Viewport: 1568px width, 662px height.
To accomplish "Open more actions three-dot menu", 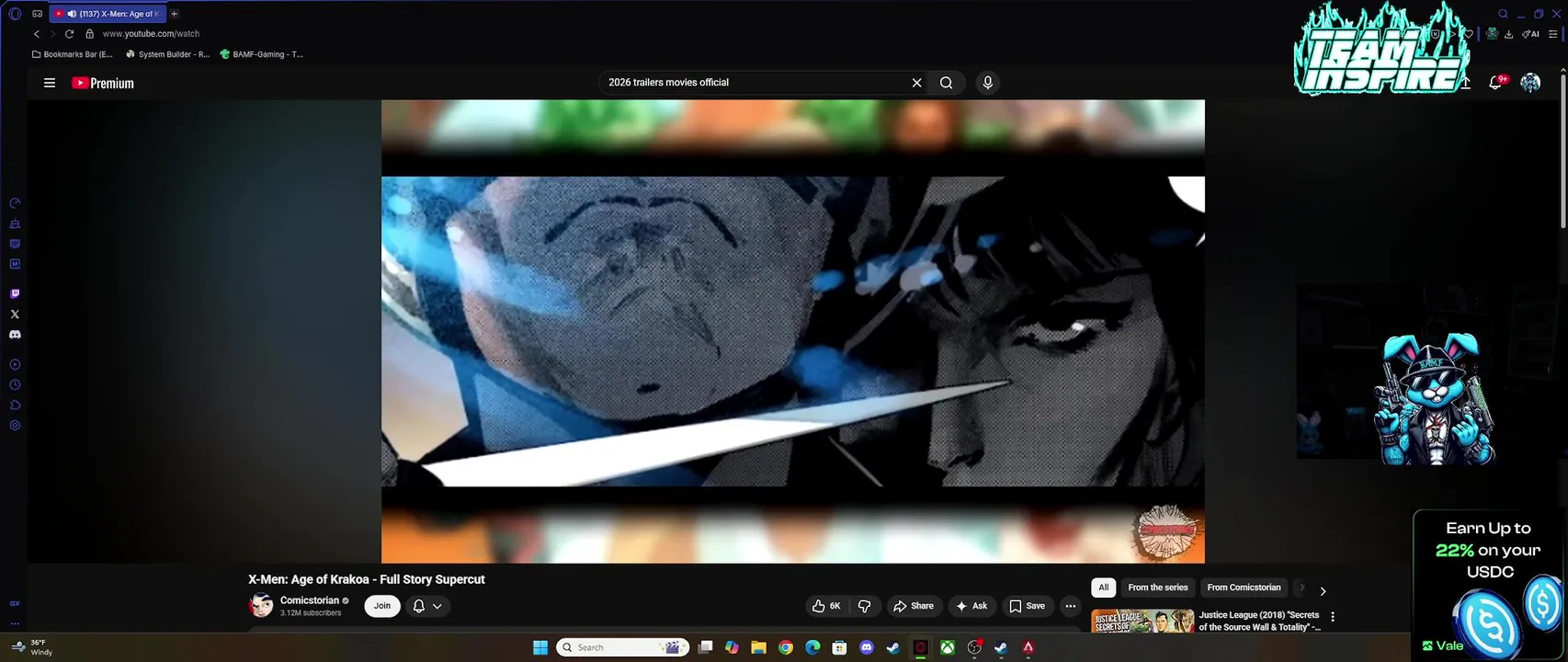I will click(1070, 606).
